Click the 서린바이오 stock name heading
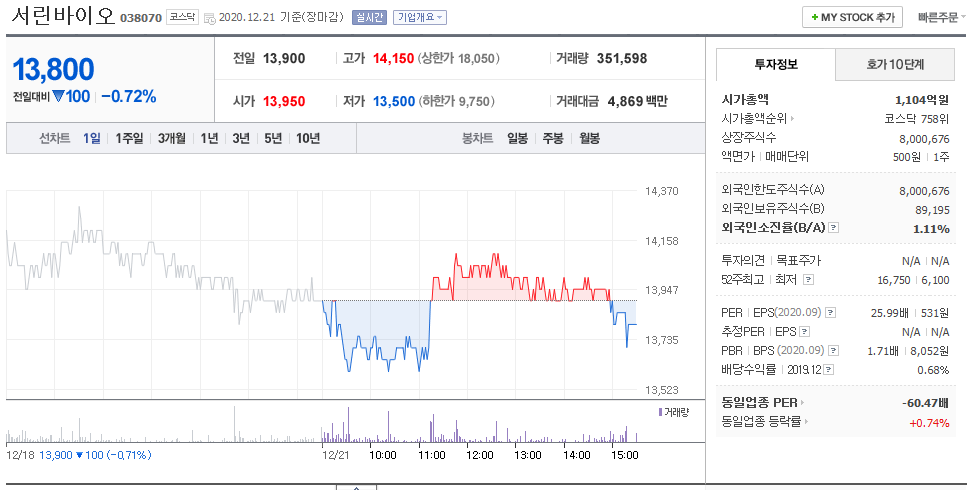 [63, 16]
